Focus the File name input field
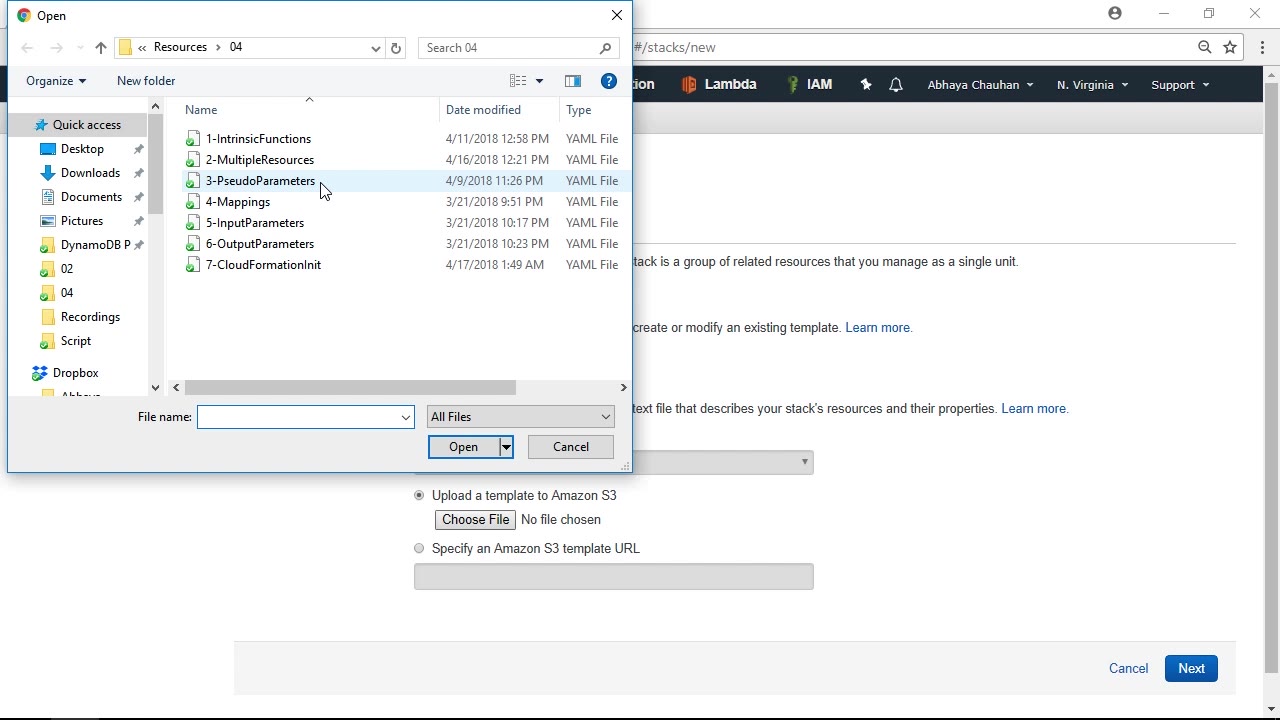 [298, 417]
